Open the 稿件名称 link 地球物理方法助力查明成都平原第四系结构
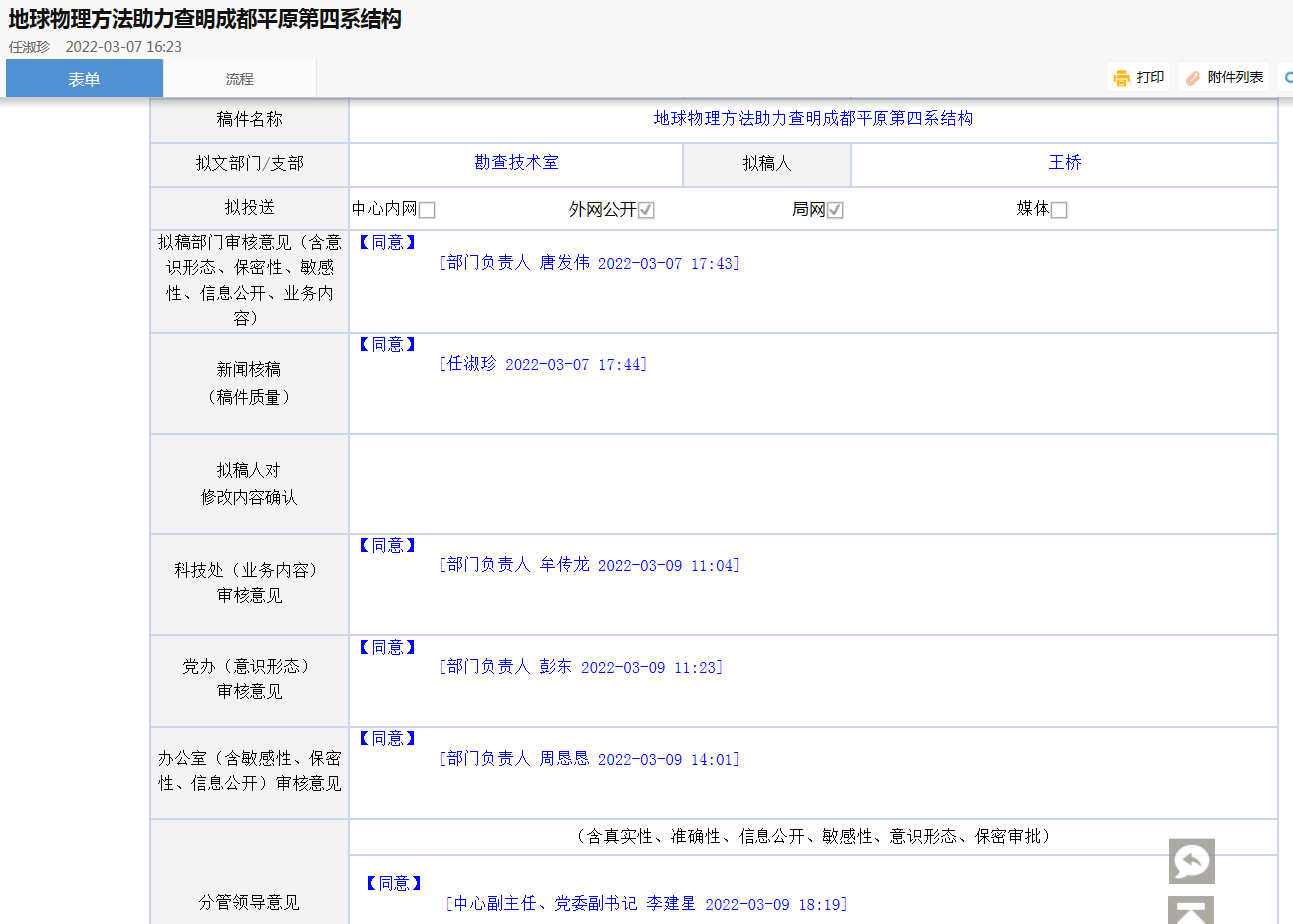This screenshot has height=924, width=1293. pyautogui.click(x=813, y=118)
